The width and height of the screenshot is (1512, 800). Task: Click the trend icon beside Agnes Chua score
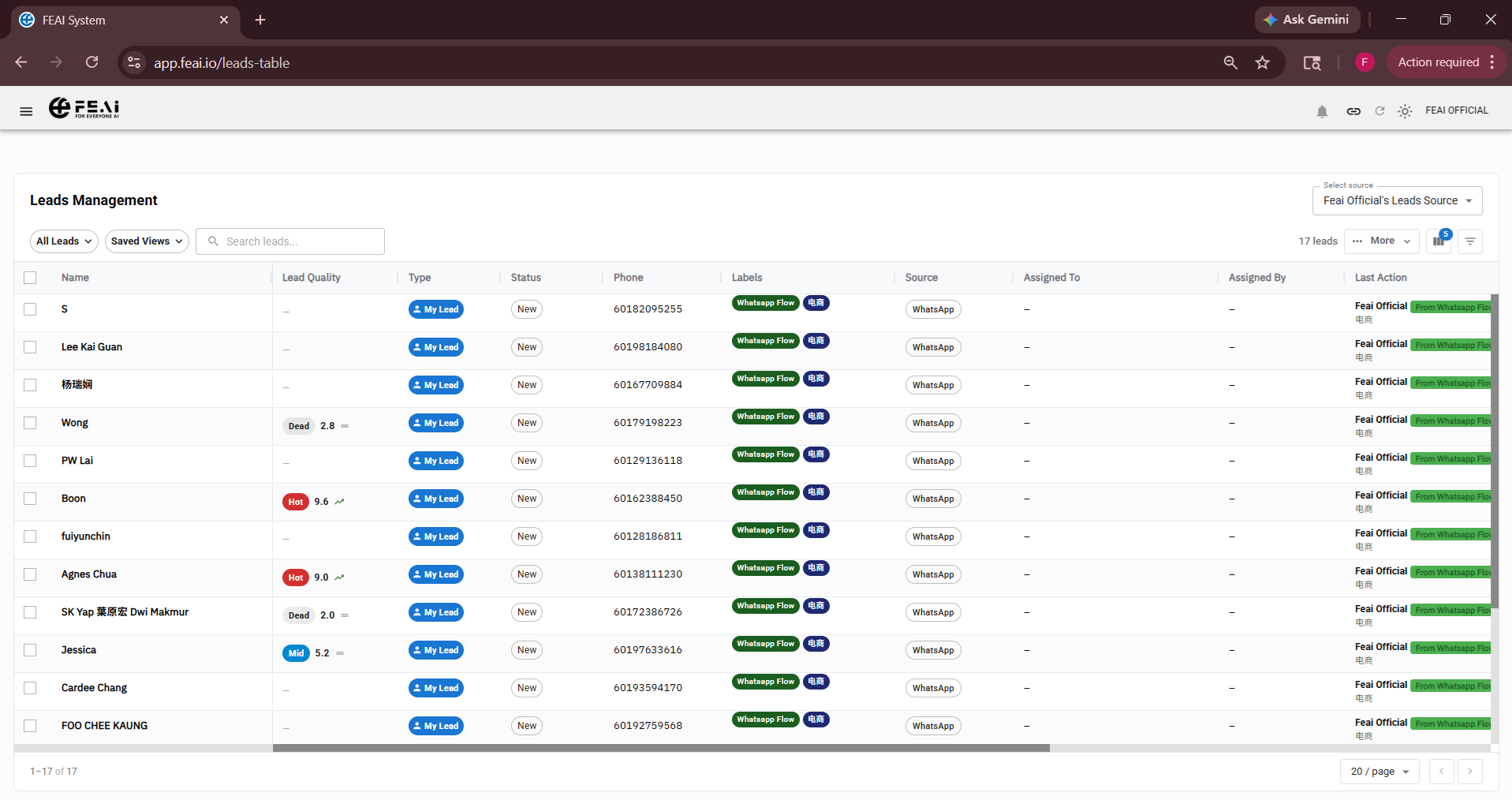tap(339, 578)
